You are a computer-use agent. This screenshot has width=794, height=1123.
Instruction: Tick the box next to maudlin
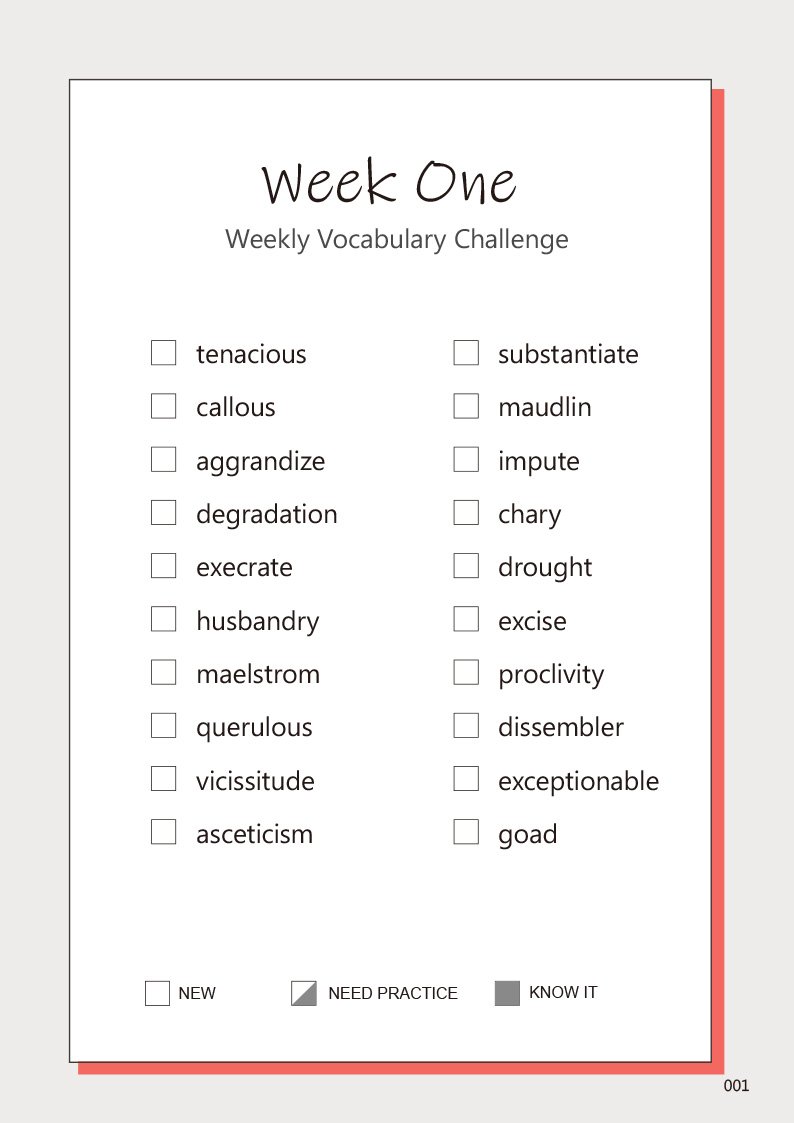click(466, 406)
